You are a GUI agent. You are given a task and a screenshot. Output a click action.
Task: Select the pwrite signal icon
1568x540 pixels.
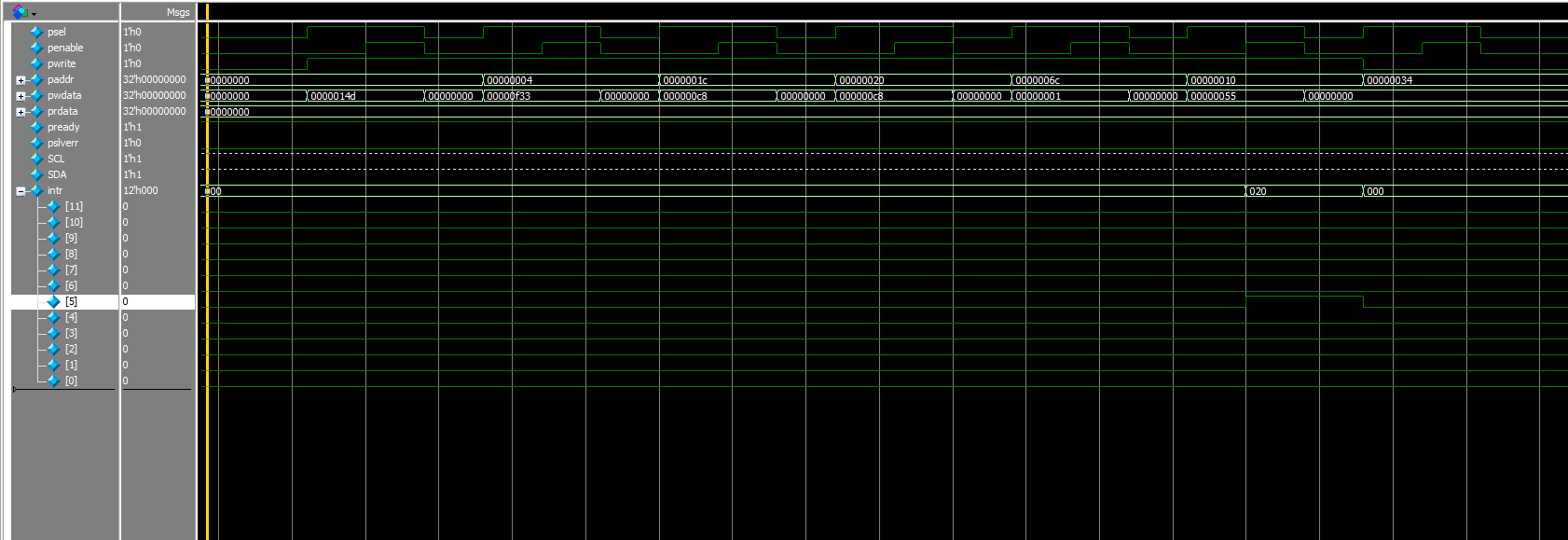click(x=36, y=63)
